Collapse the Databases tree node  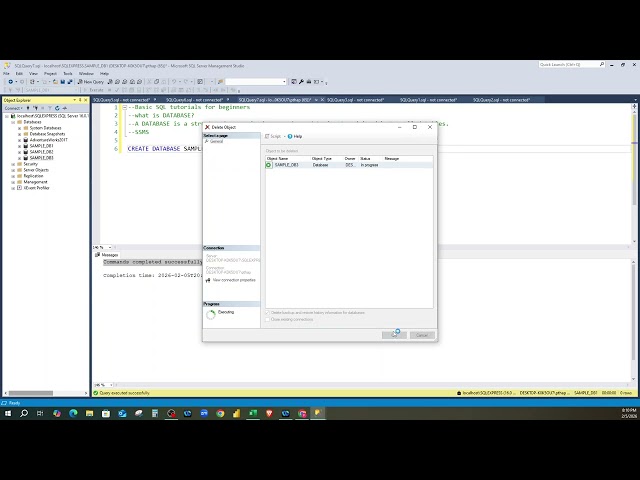click(13, 122)
